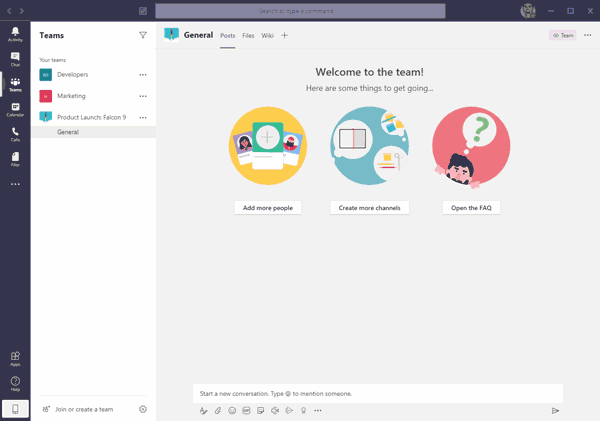Open the Praise badge icon
This screenshot has height=421, width=600.
coord(303,411)
